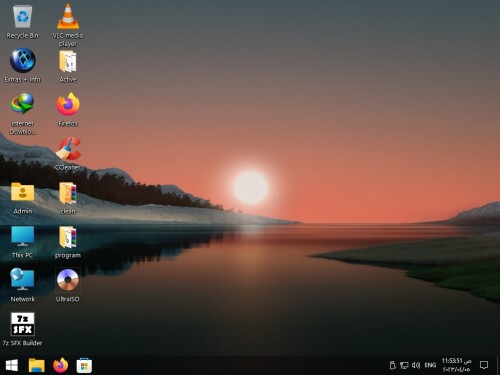Launch Internet Download Manager shortcut
The width and height of the screenshot is (500, 375).
pyautogui.click(x=22, y=114)
